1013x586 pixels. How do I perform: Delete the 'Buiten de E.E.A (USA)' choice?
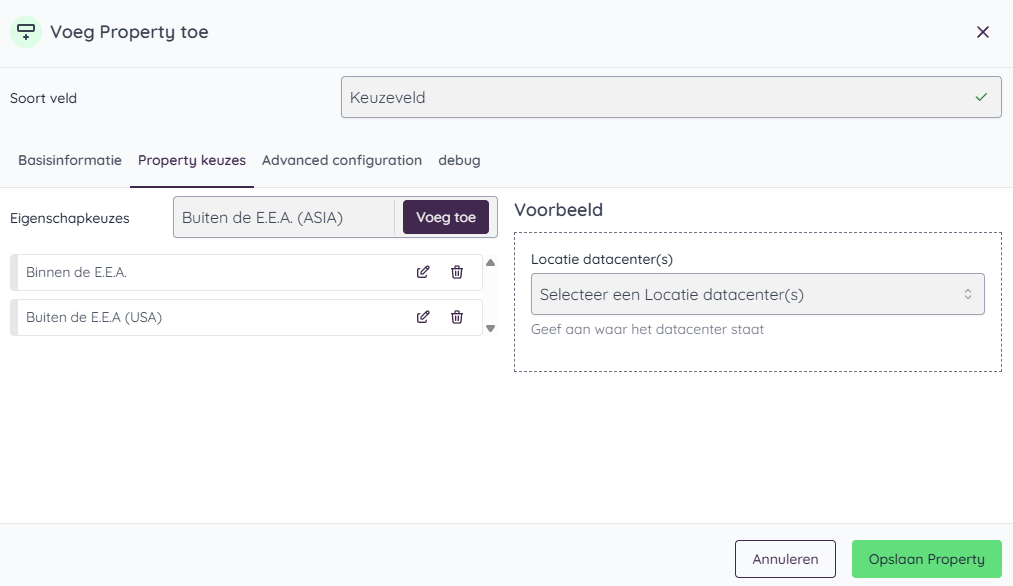pyautogui.click(x=457, y=317)
